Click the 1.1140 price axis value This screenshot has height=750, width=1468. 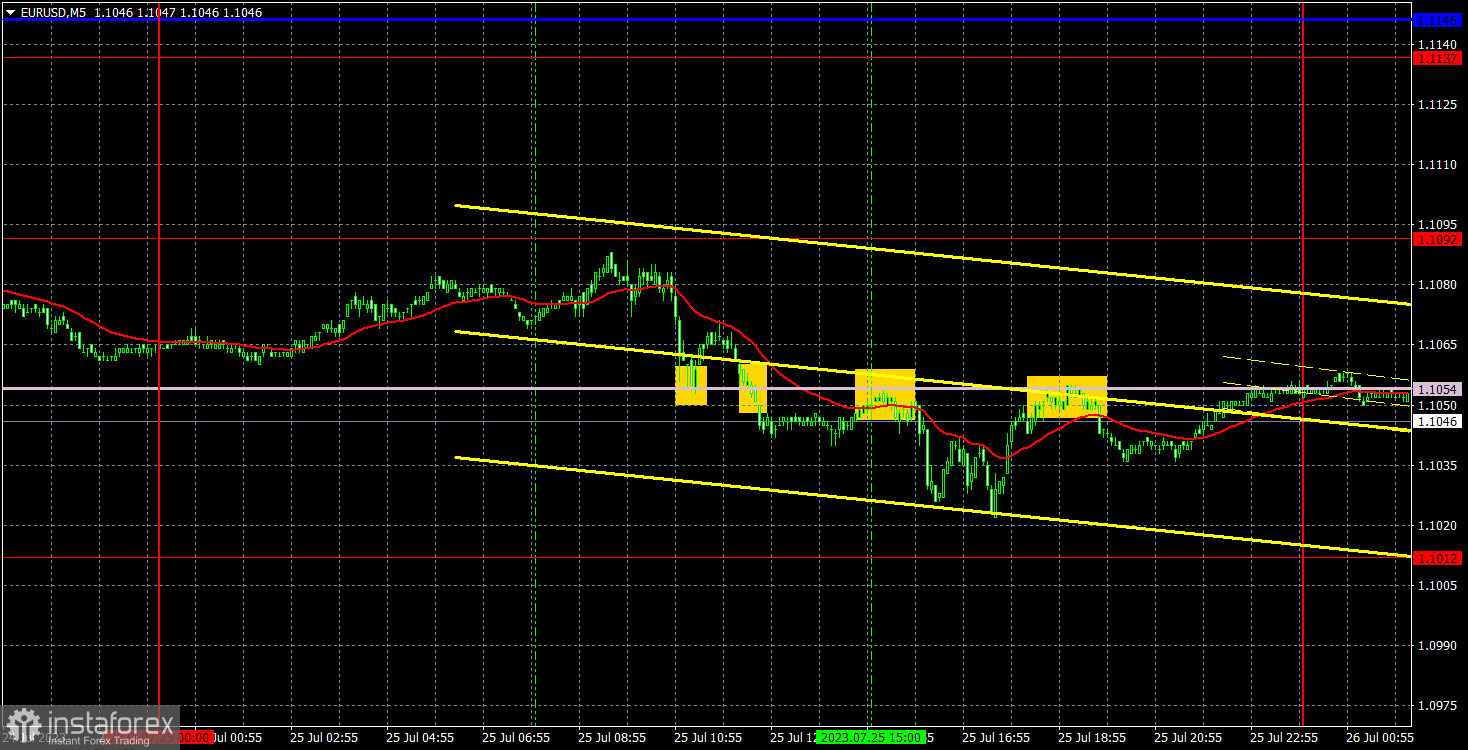1437,45
